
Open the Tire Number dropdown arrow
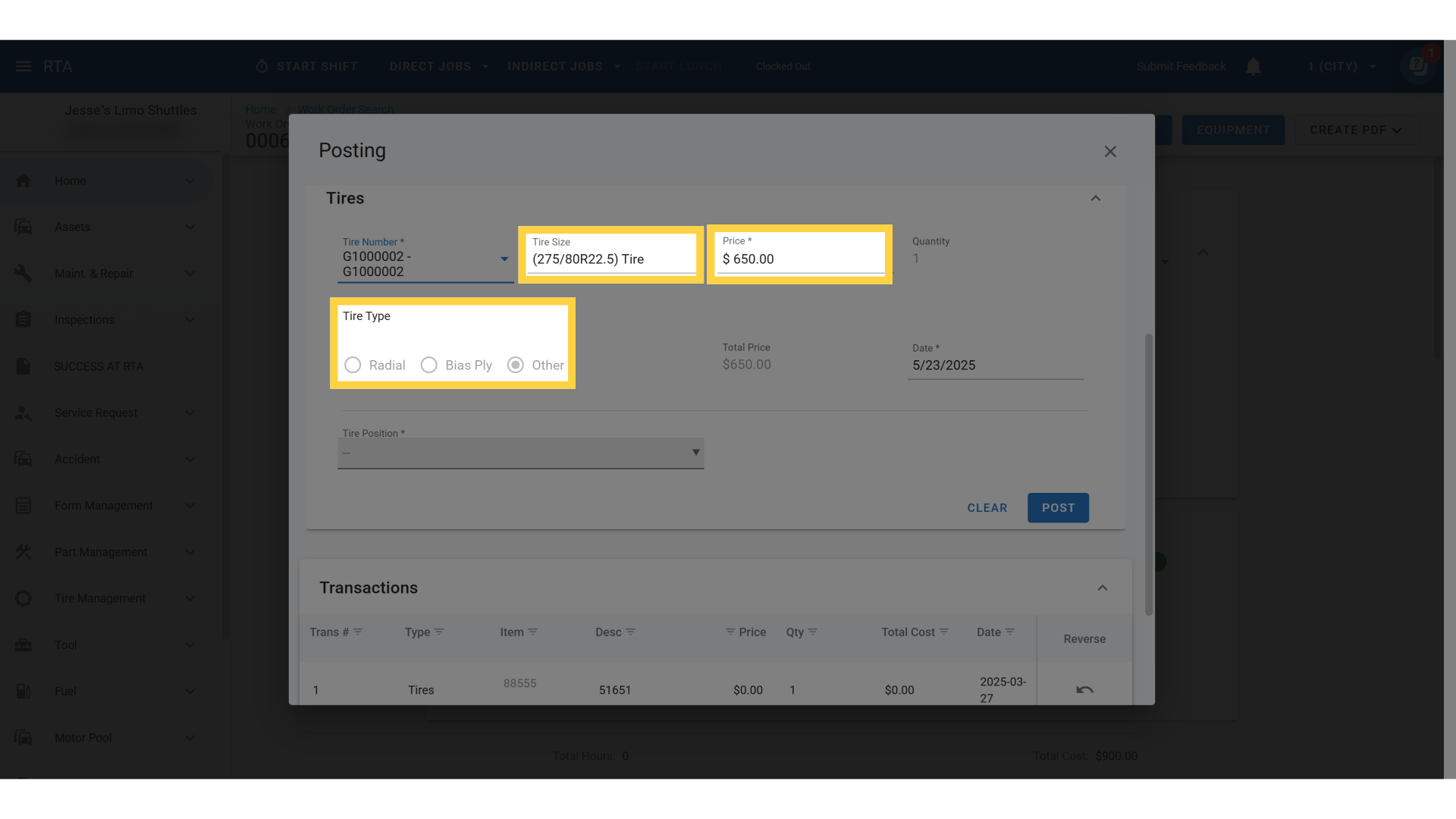pos(504,259)
